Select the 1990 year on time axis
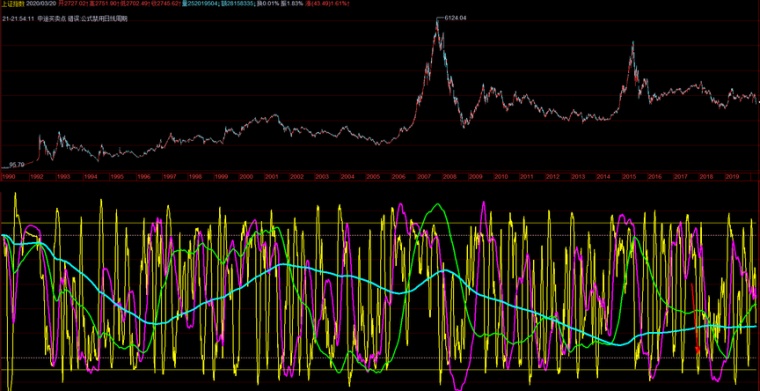Screen dimensions: 760x391 tap(8, 177)
